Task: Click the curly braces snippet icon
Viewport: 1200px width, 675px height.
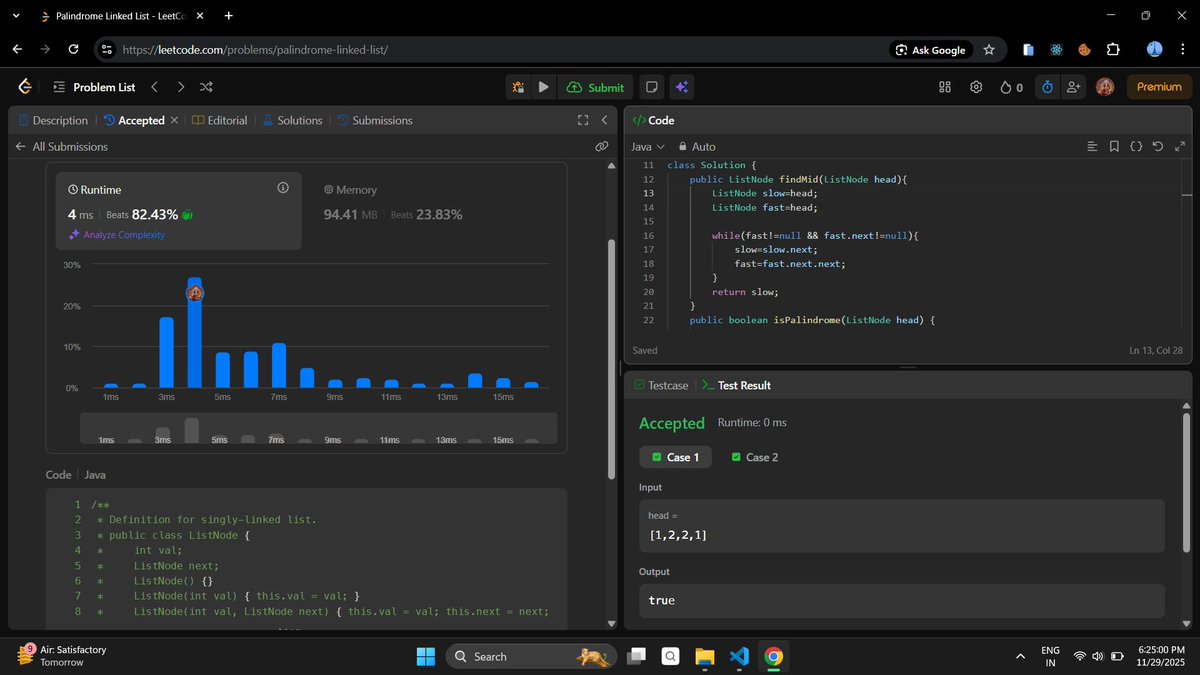Action: click(1136, 146)
